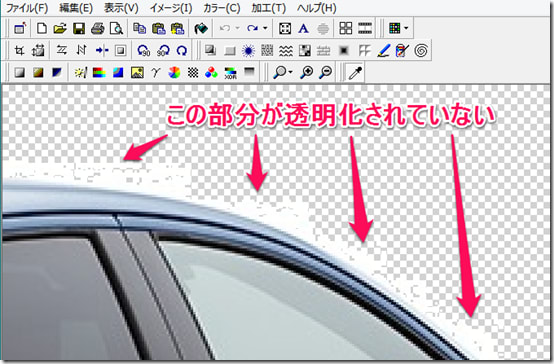
Task: Click the paste-as-composite clipboard icon
Action: (x=178, y=28)
